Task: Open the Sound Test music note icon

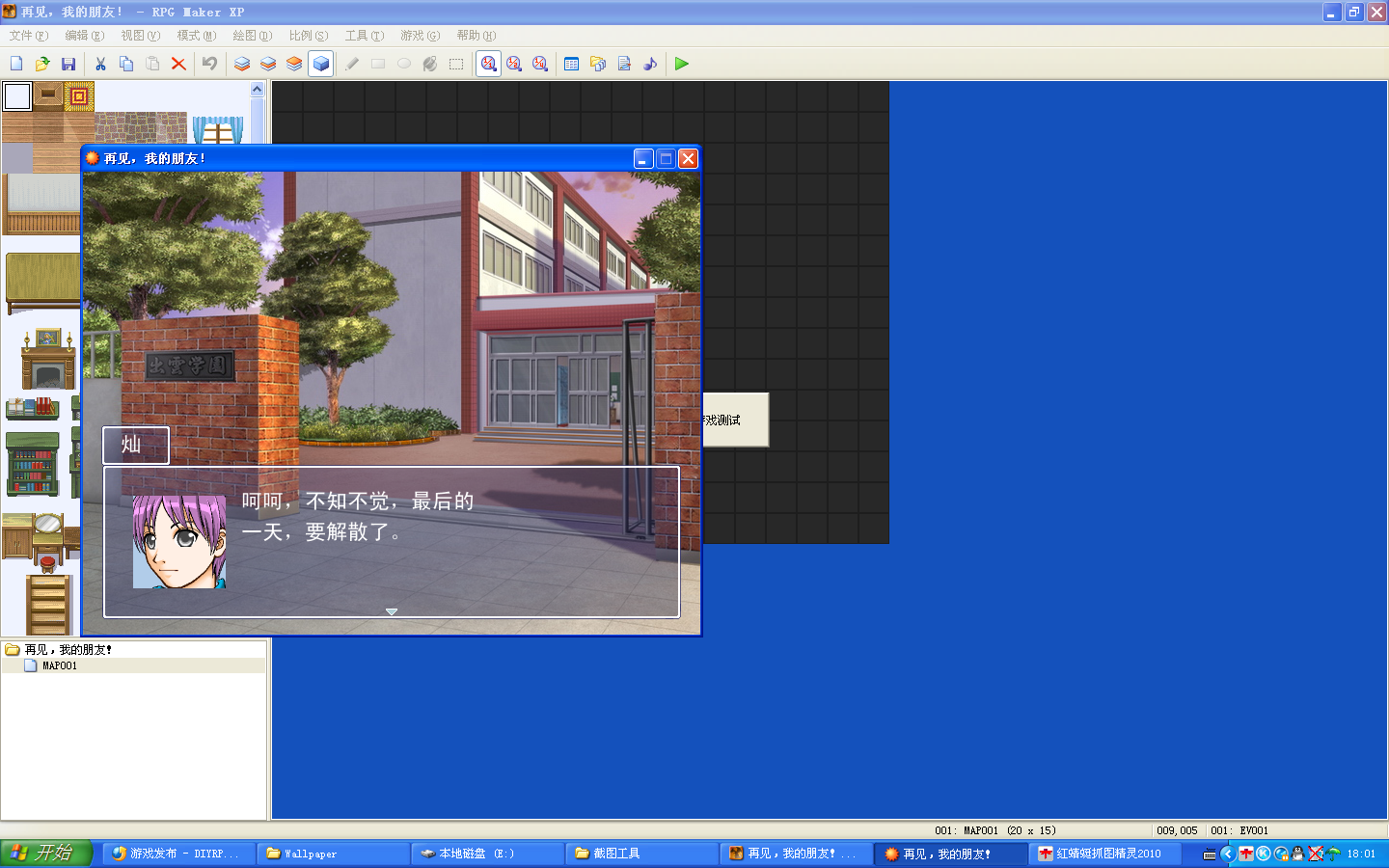Action: pyautogui.click(x=650, y=64)
